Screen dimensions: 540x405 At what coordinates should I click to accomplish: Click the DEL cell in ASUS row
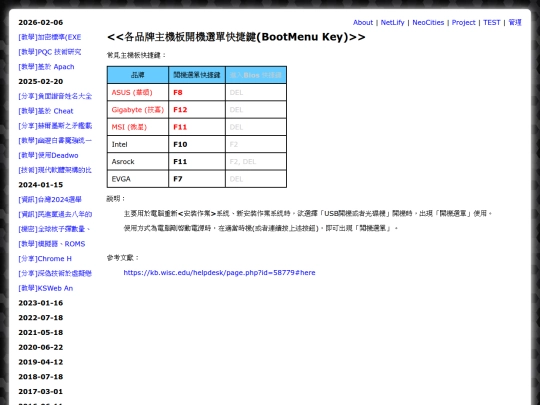(x=256, y=93)
